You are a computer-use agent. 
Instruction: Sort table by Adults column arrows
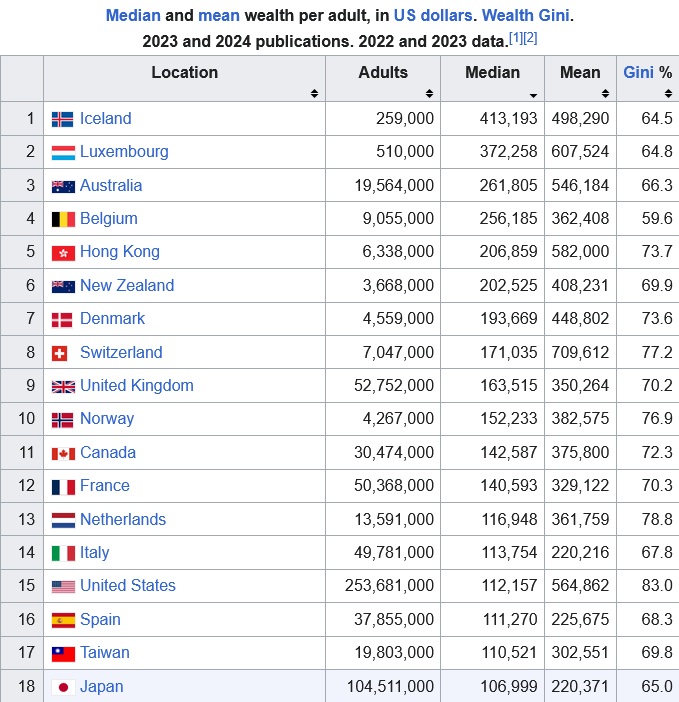coord(429,93)
